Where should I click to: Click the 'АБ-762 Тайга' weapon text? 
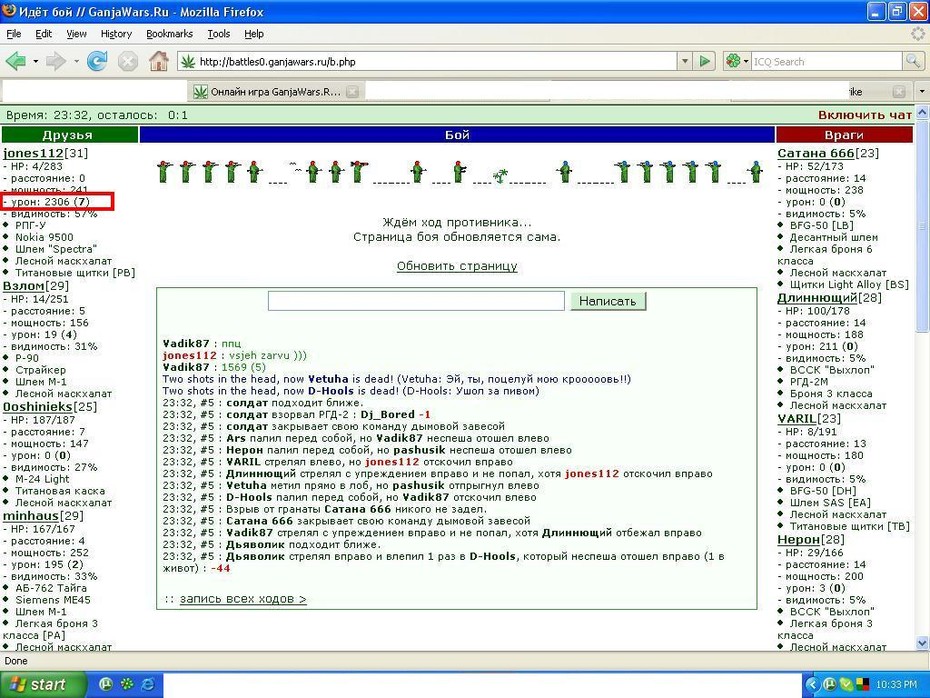pos(51,588)
